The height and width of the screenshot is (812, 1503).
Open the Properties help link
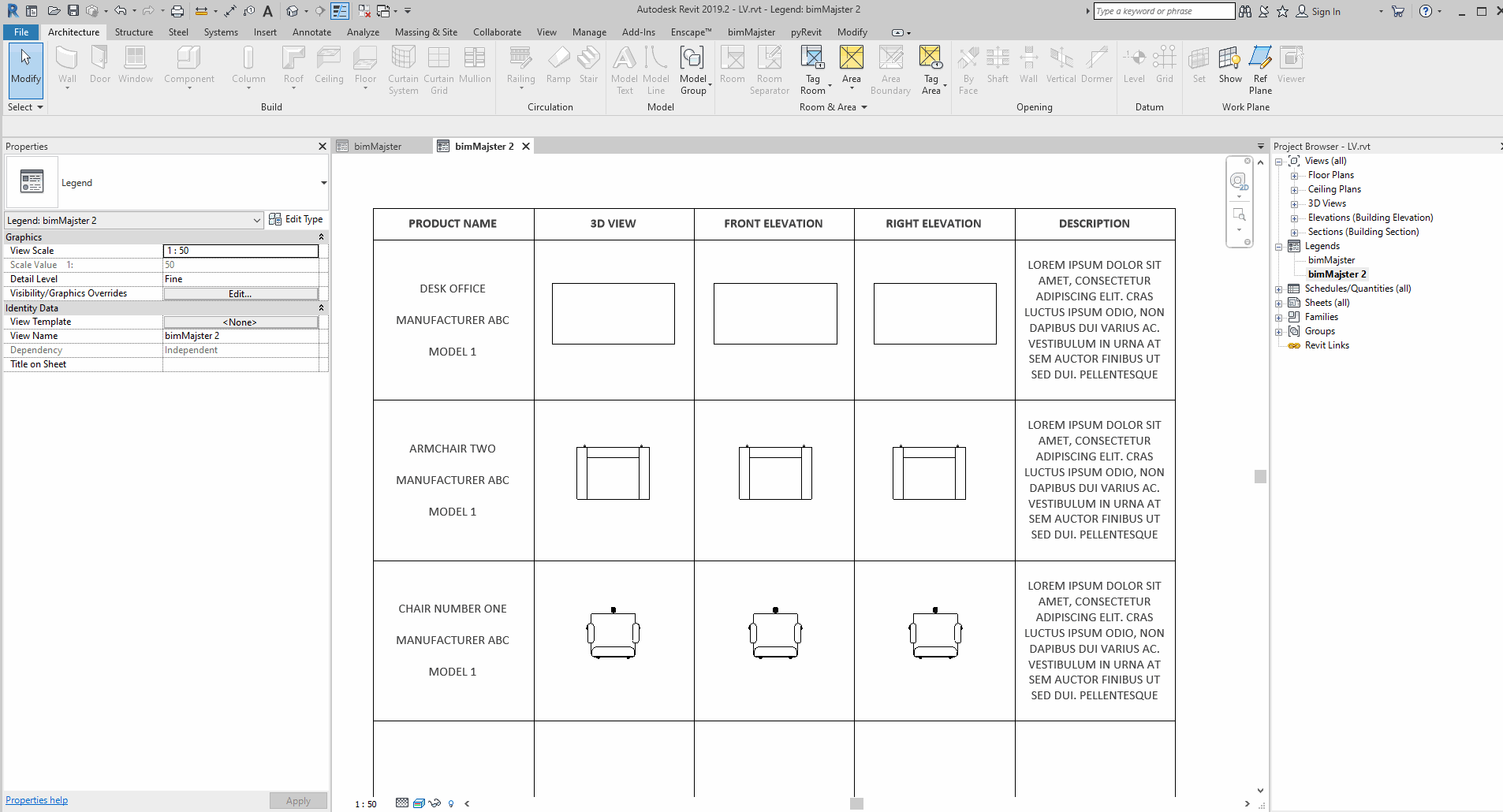pos(36,800)
